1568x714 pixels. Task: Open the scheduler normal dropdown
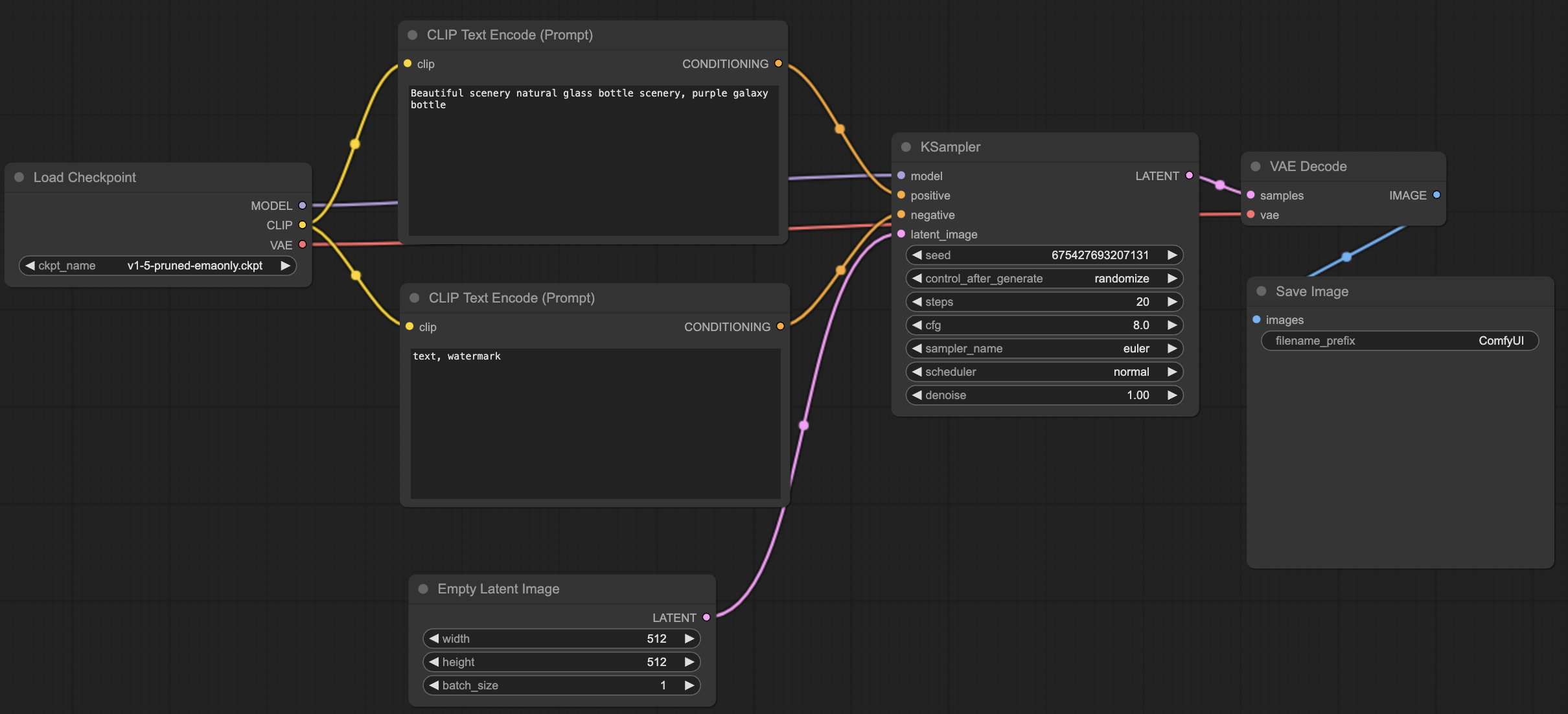click(1044, 372)
